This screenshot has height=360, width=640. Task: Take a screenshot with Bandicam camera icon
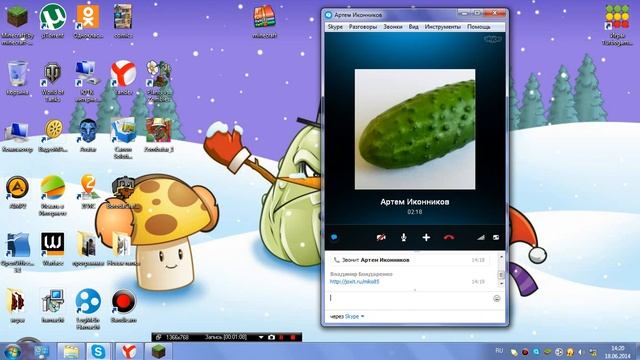[x=271, y=338]
